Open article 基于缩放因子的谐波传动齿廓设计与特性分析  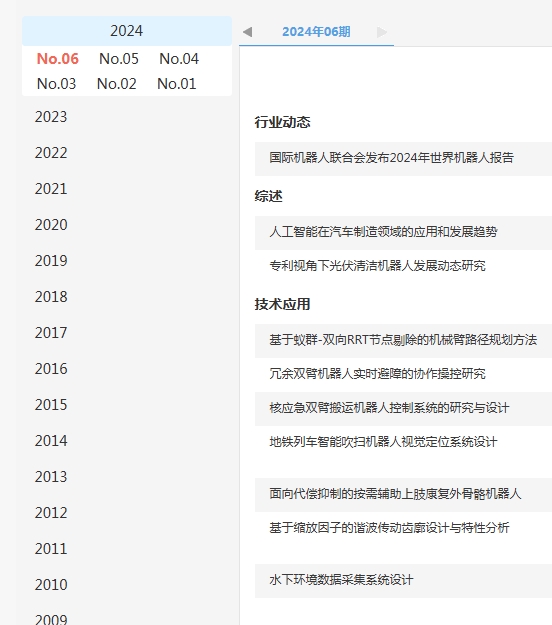pos(389,528)
